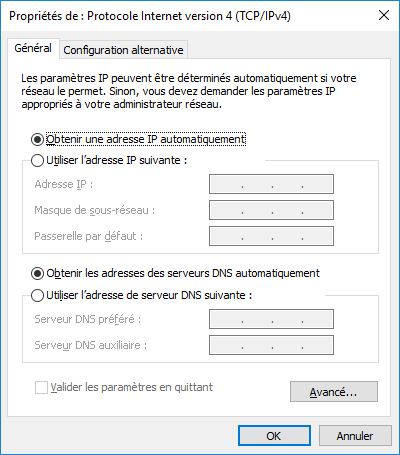The width and height of the screenshot is (400, 455).
Task: Open the Avancé… settings button
Action: (x=334, y=392)
